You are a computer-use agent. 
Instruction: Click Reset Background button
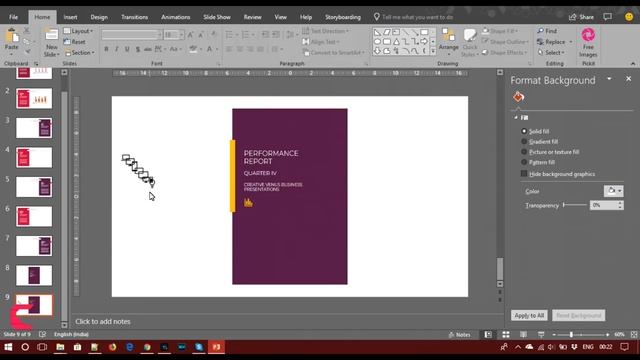coord(579,316)
